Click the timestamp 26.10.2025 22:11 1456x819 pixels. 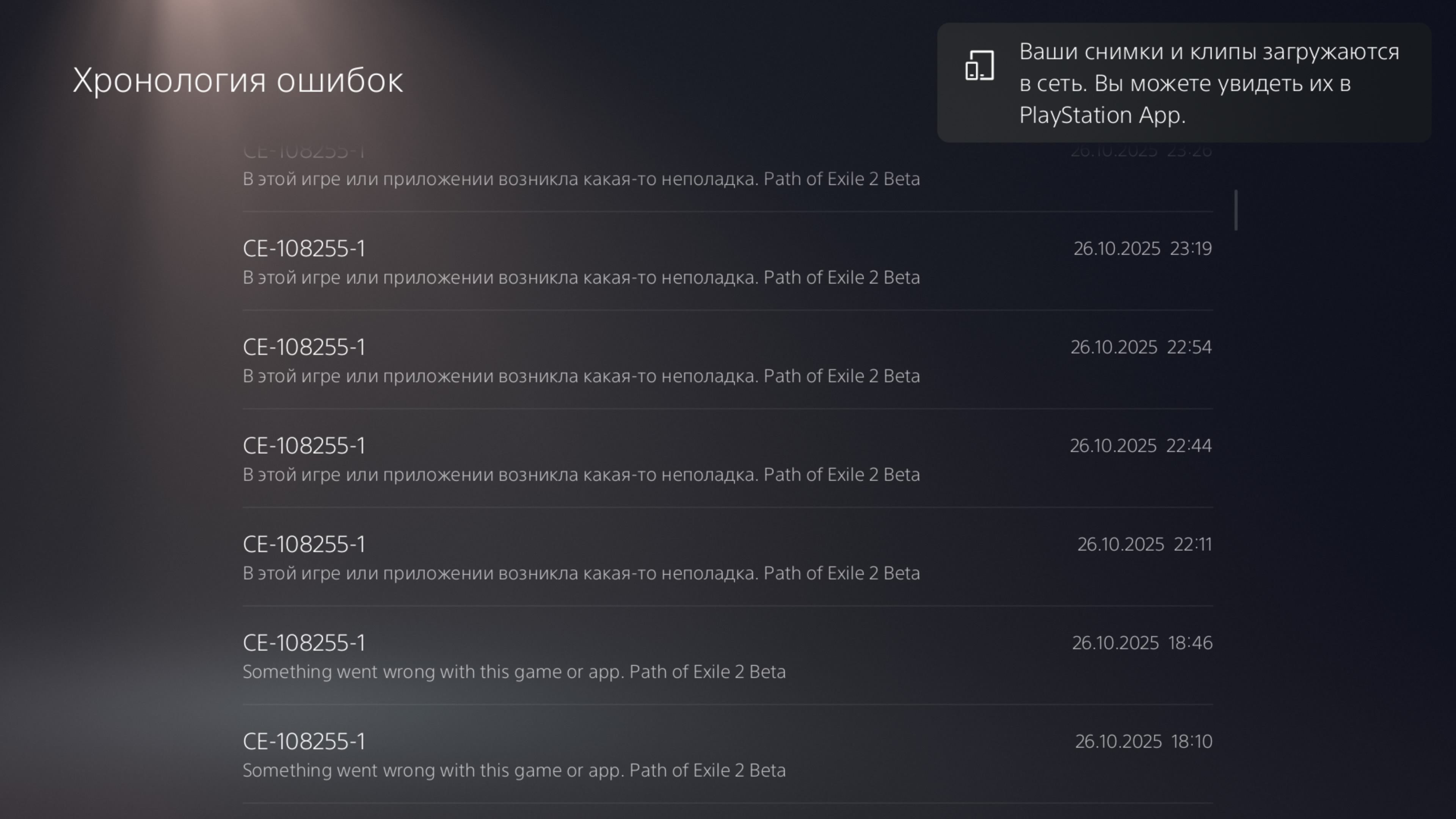pyautogui.click(x=1144, y=544)
